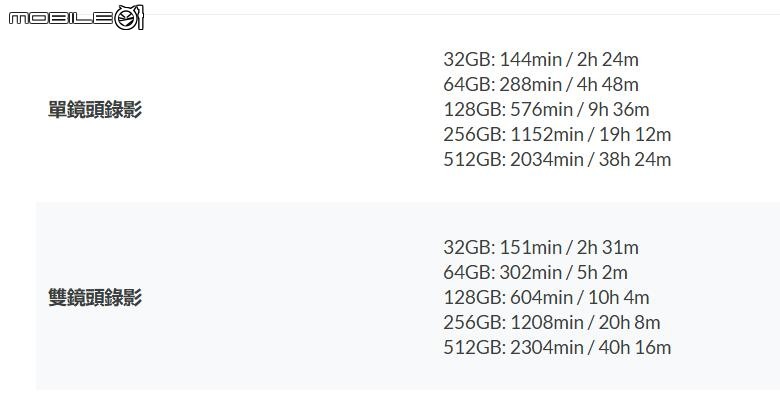Image resolution: width=780 pixels, height=414 pixels.
Task: Select dual-lens 128GB: 604min line
Action: (x=546, y=297)
